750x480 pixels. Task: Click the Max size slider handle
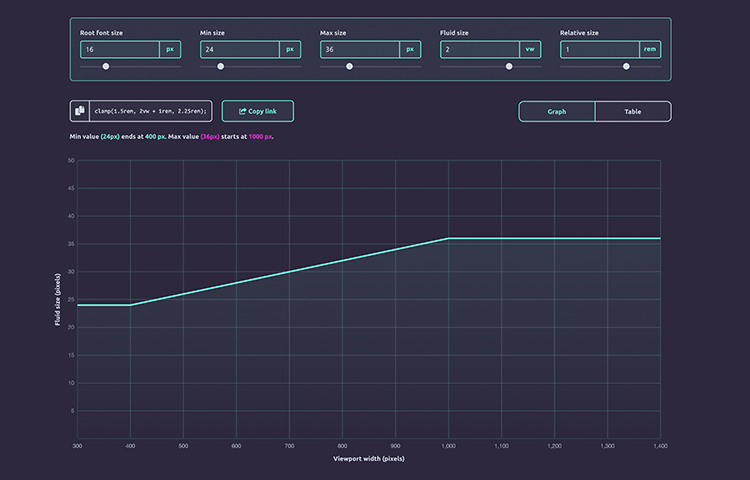(x=350, y=66)
